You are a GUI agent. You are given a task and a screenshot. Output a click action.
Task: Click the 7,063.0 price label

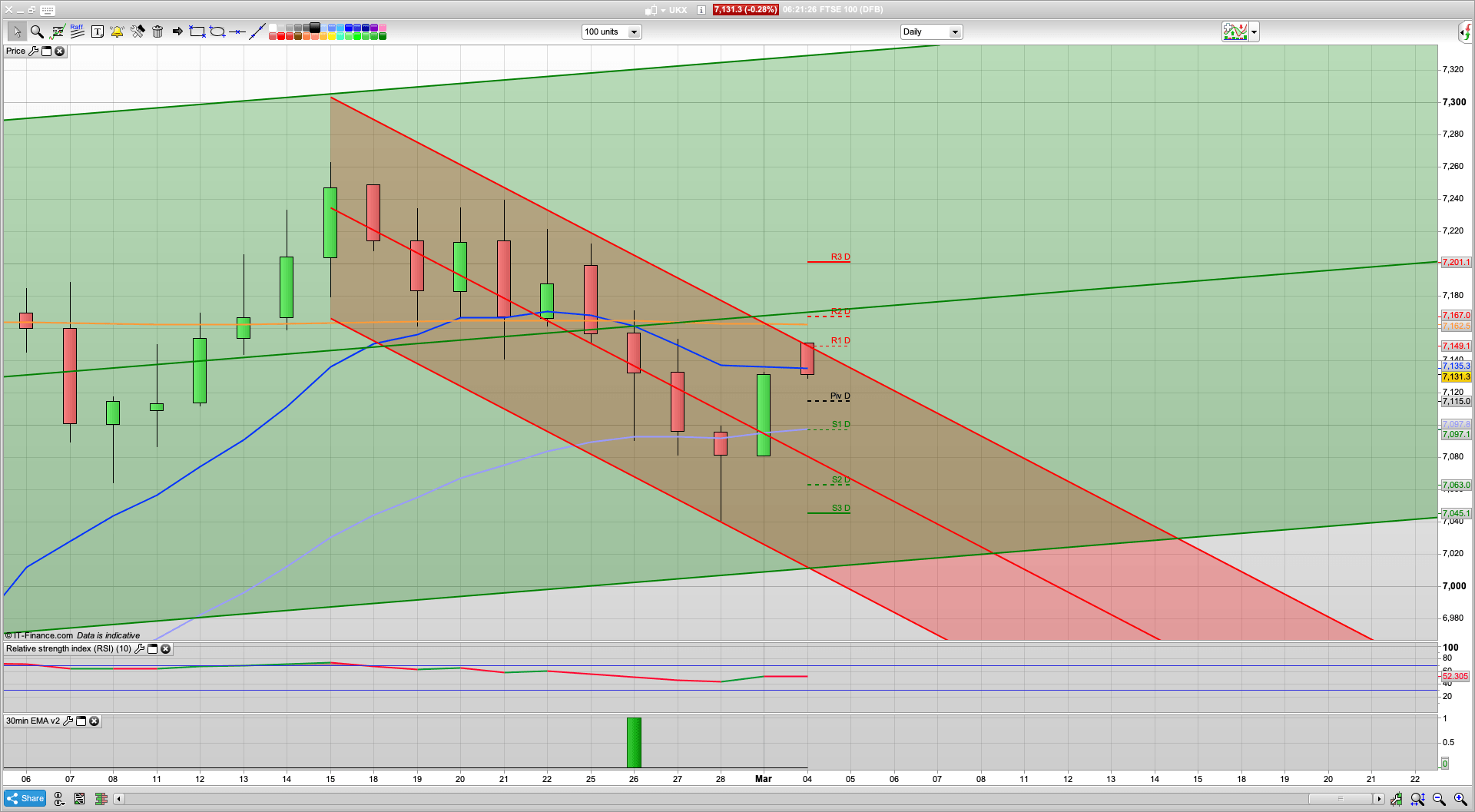click(x=1456, y=486)
